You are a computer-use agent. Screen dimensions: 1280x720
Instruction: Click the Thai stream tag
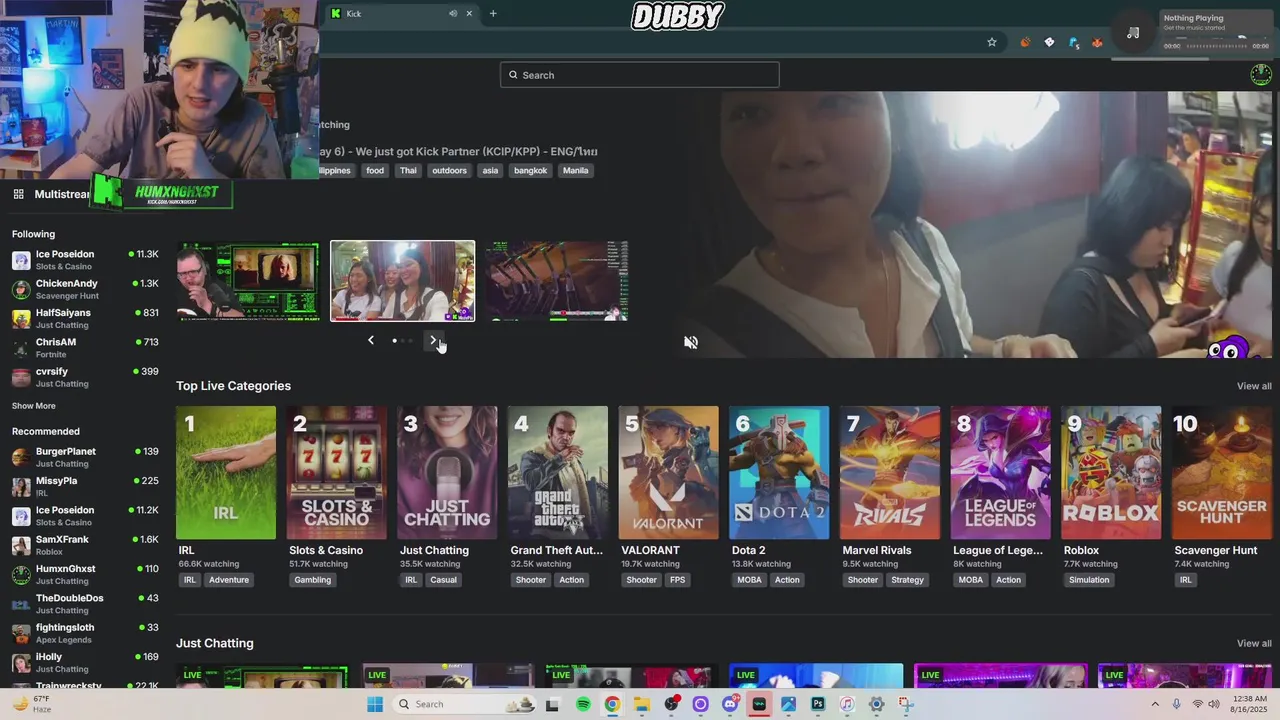point(408,170)
